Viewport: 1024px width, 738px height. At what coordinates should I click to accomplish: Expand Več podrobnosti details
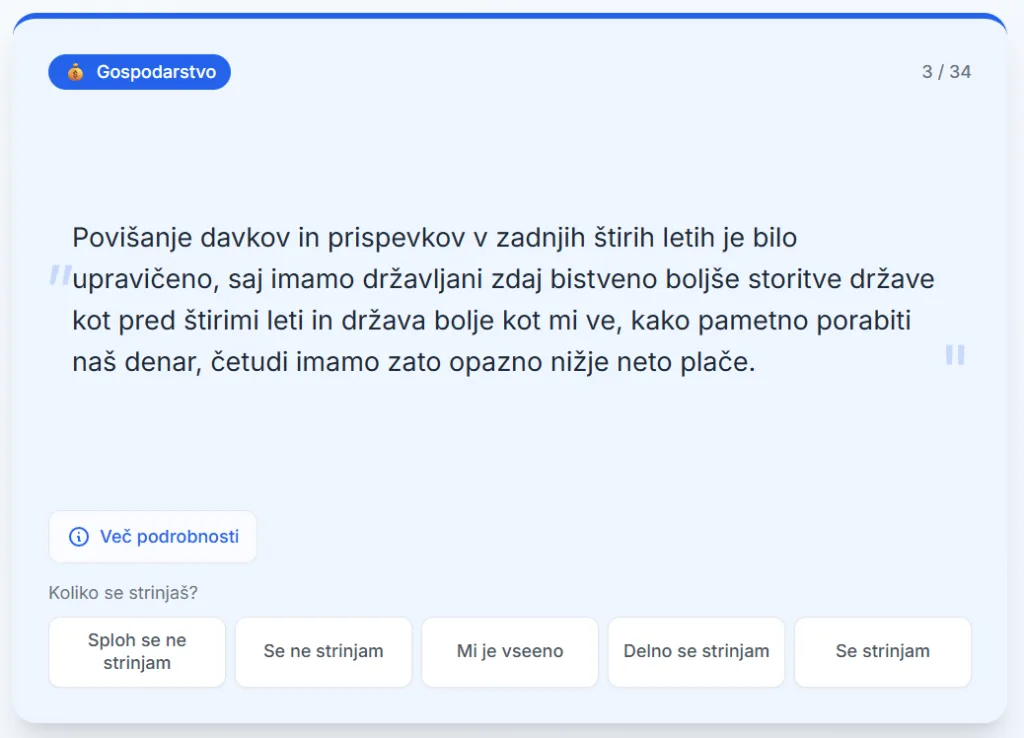[153, 537]
